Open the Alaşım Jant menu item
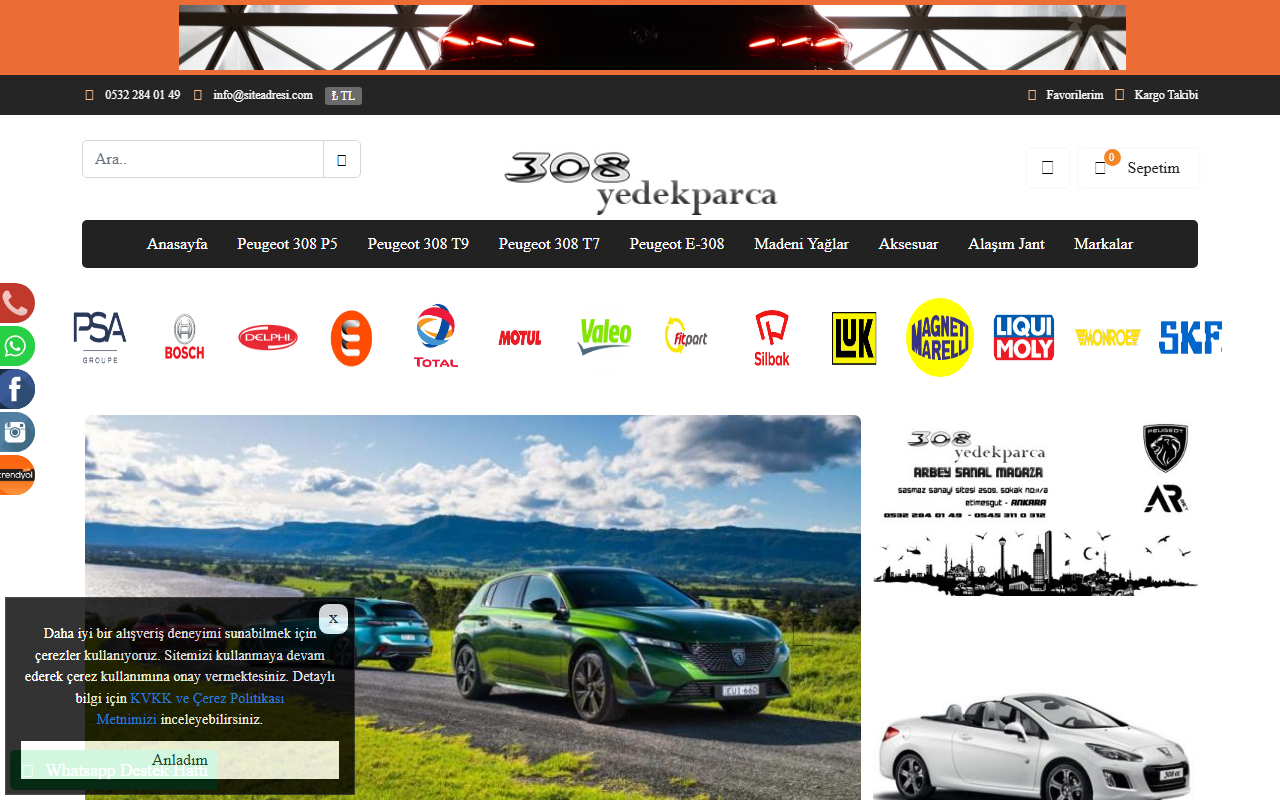This screenshot has height=800, width=1280. 1006,244
